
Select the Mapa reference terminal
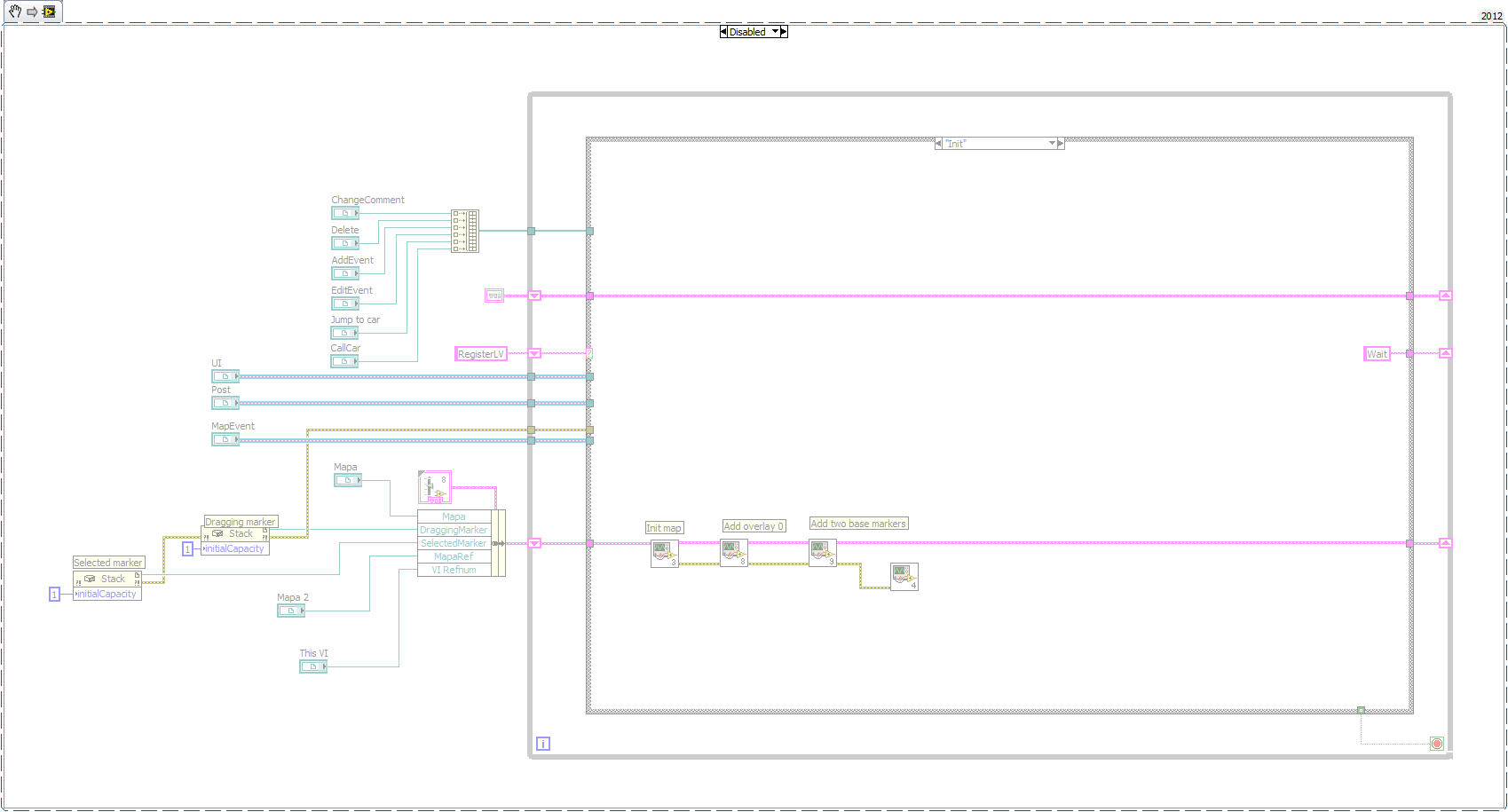(x=348, y=480)
